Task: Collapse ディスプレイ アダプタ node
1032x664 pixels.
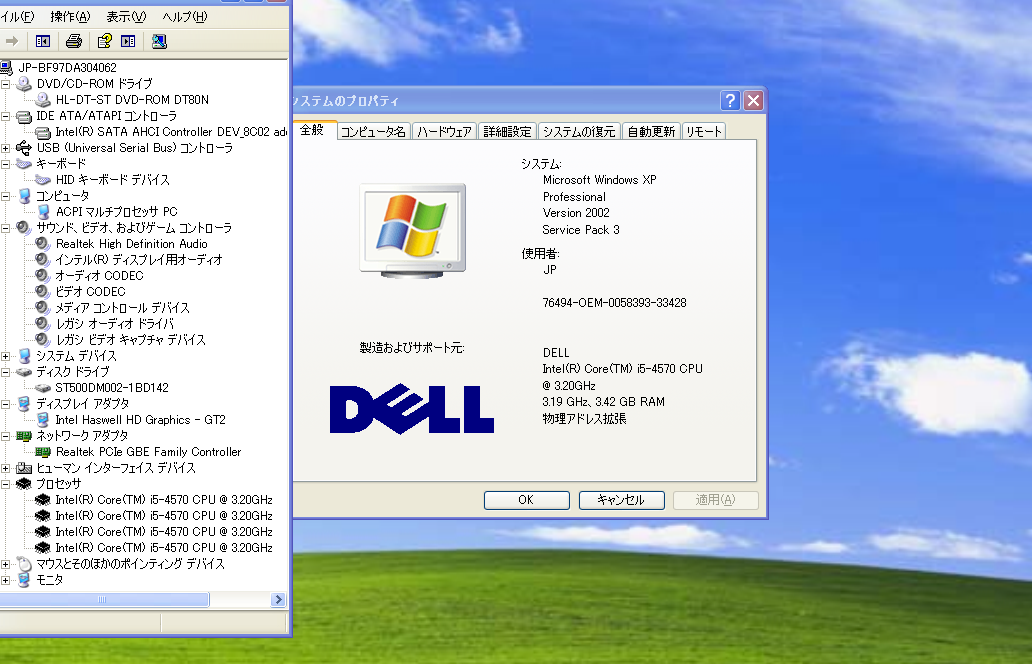Action: (x=5, y=404)
